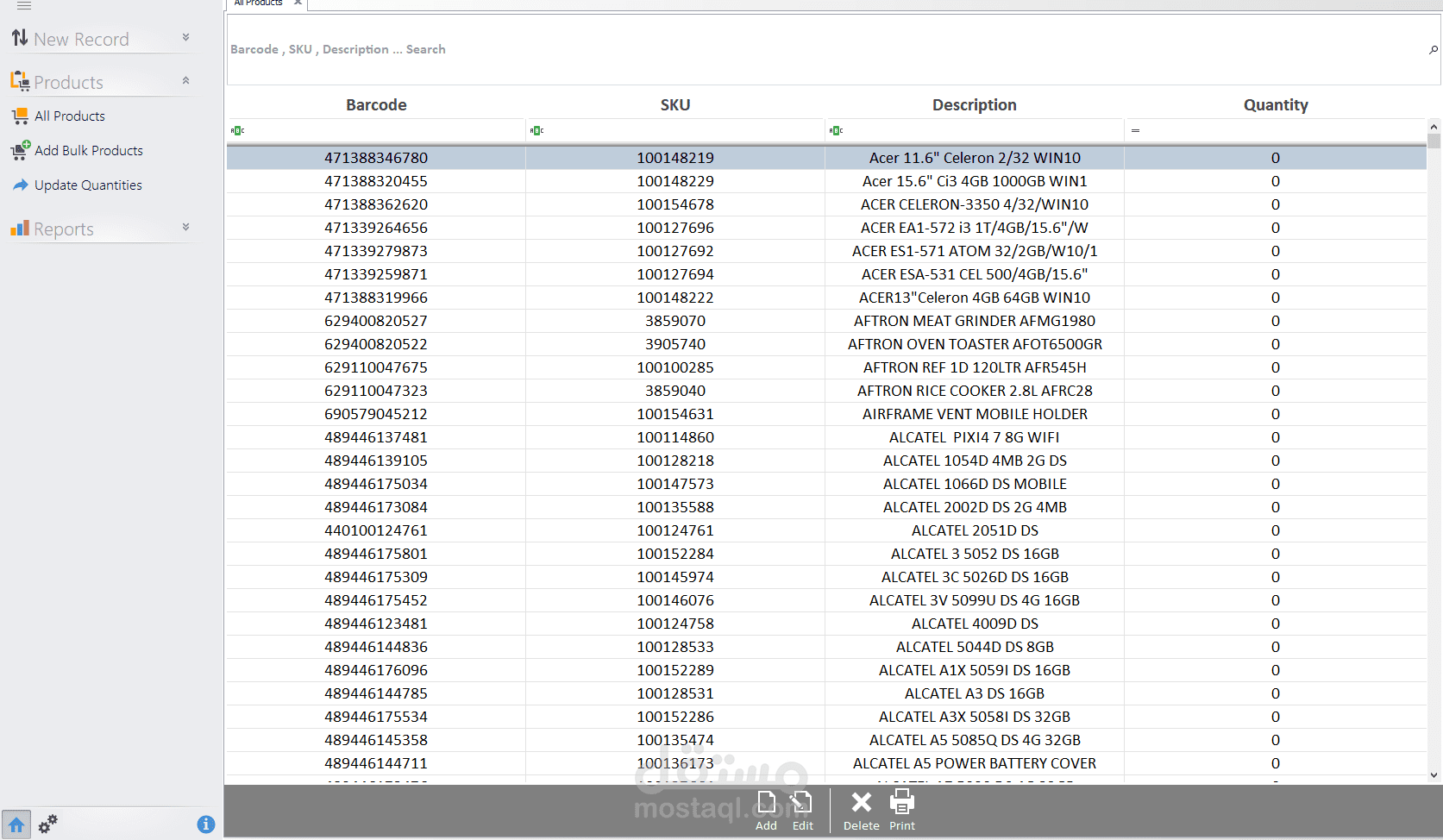Image resolution: width=1443 pixels, height=840 pixels.
Task: Select barcode 440100124761
Action: click(x=376, y=530)
